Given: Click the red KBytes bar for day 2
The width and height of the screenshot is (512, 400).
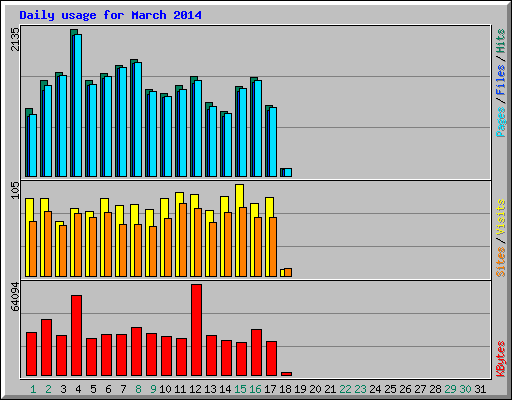Looking at the screenshot, I should tap(46, 347).
